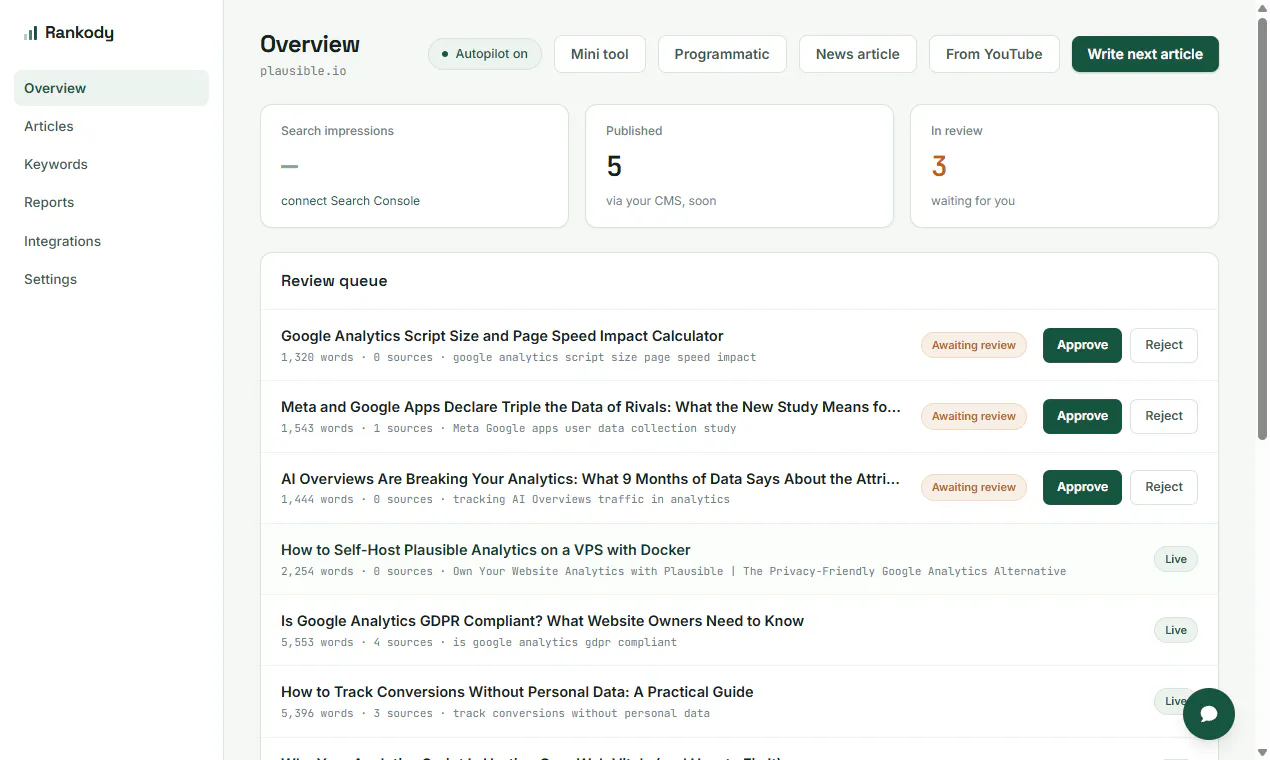1270x760 pixels.
Task: Open the Meta and Google Apps article title
Action: [591, 407]
